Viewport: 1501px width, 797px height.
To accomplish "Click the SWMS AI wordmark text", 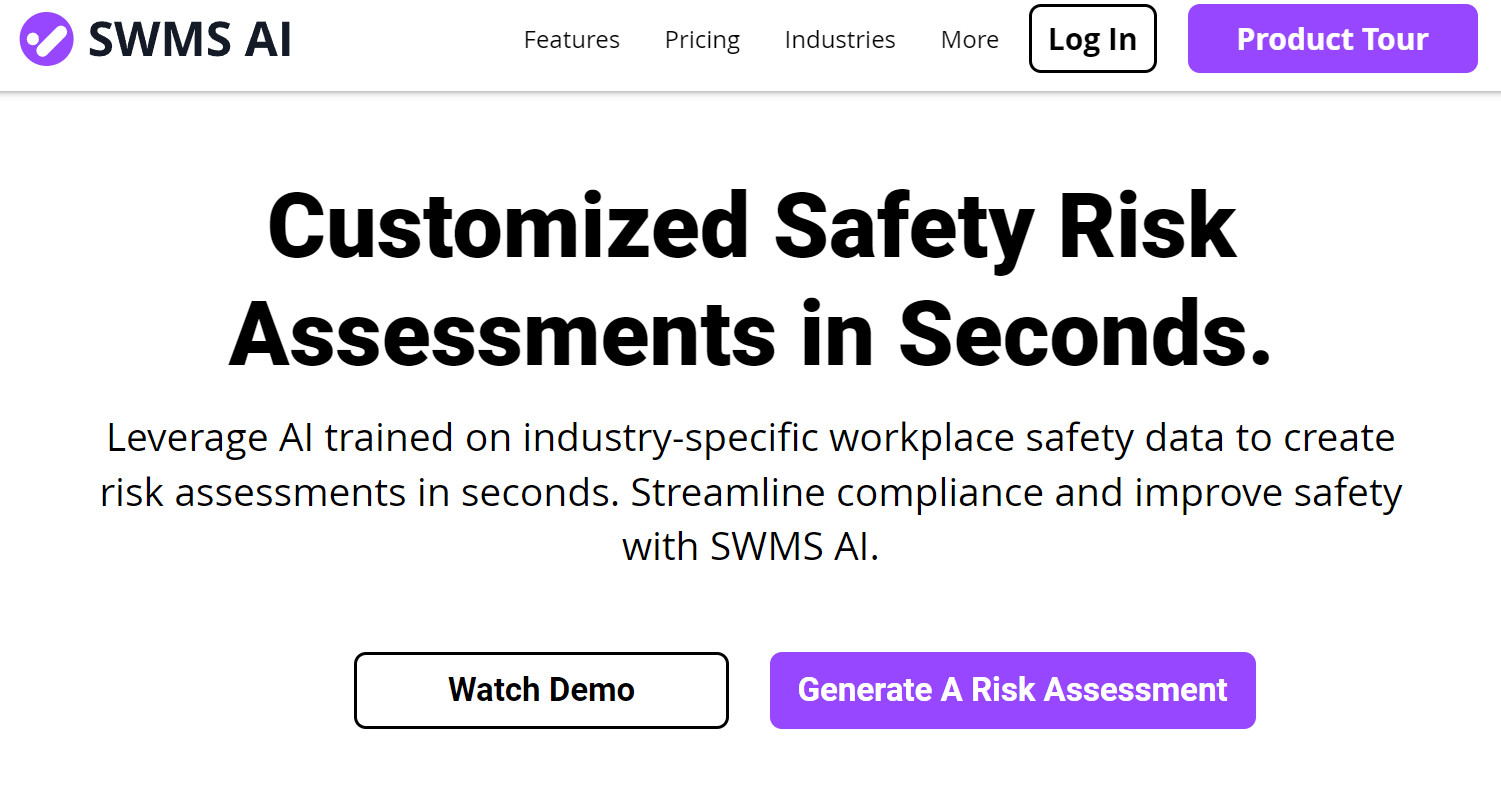I will tap(190, 40).
